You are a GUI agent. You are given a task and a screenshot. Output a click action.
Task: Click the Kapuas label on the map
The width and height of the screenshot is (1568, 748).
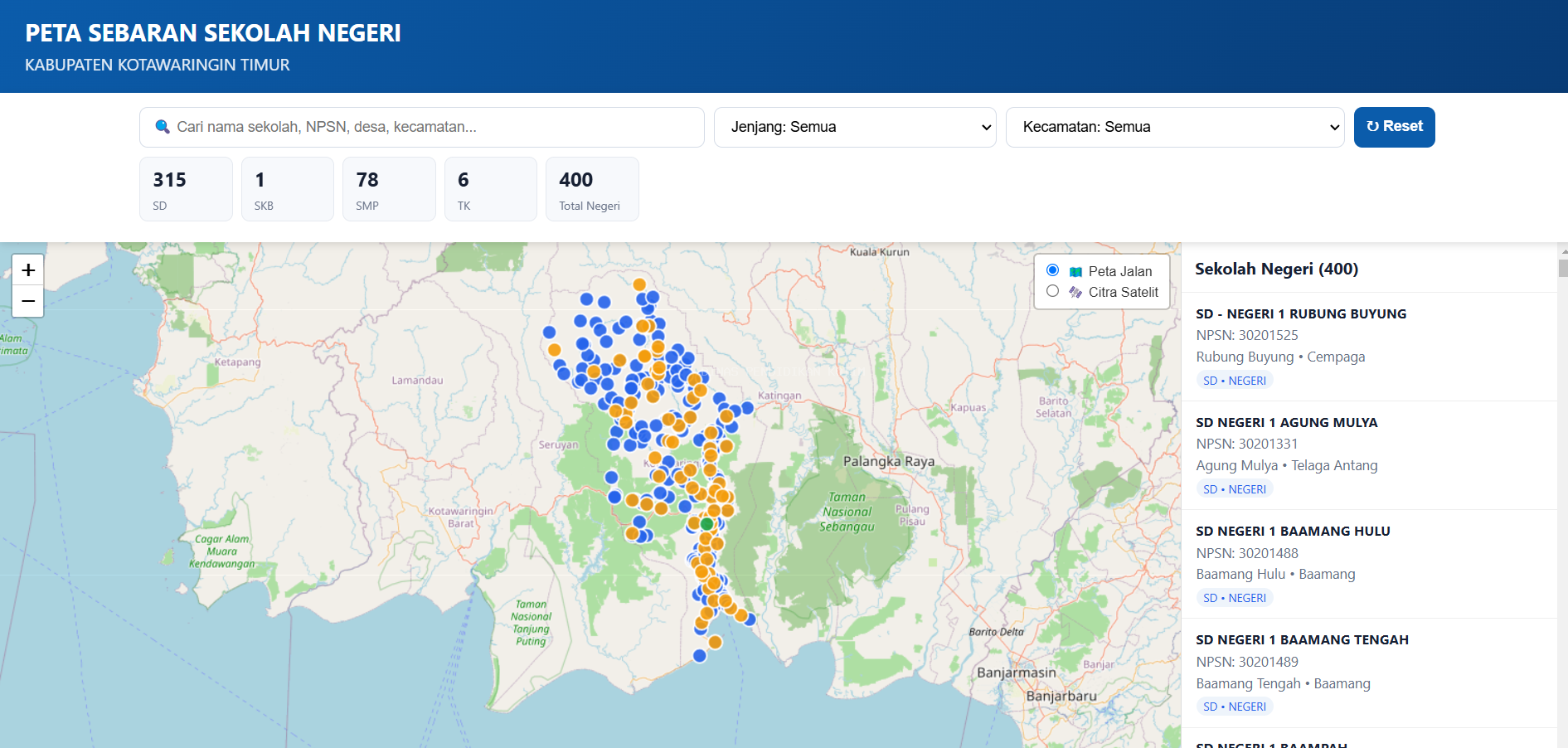[x=968, y=407]
